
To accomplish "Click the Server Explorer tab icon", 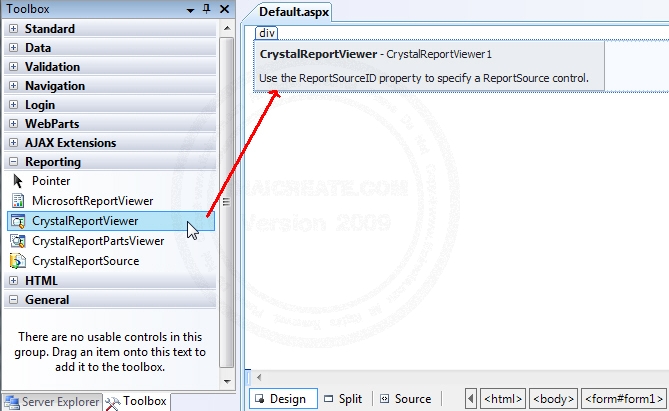I will (12, 402).
